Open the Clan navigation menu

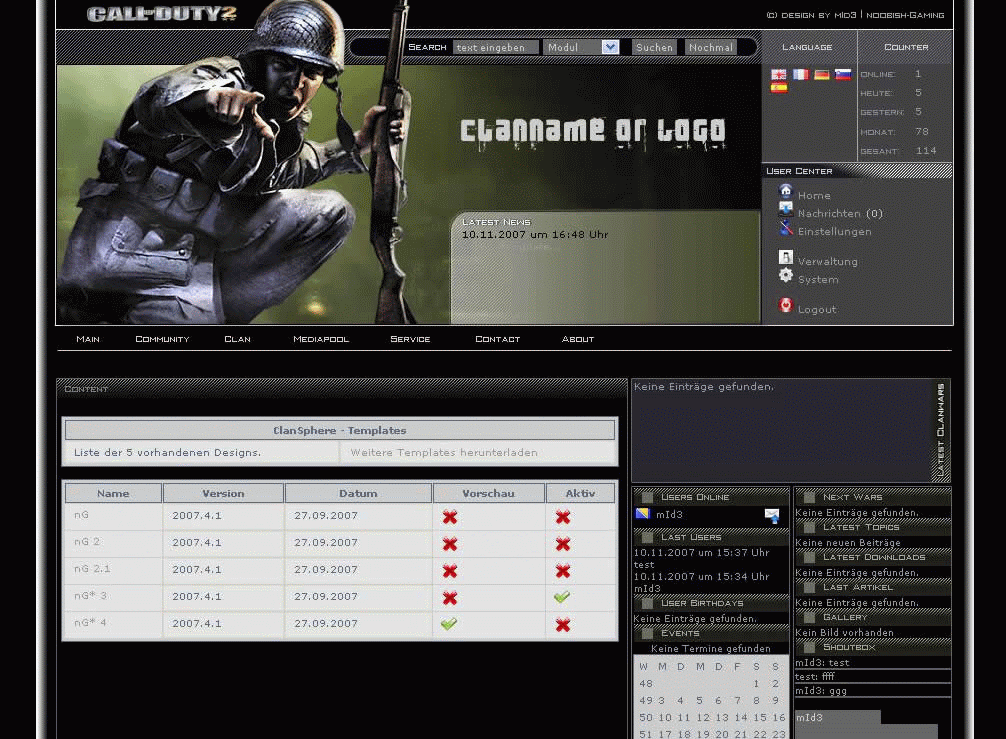[x=237, y=339]
